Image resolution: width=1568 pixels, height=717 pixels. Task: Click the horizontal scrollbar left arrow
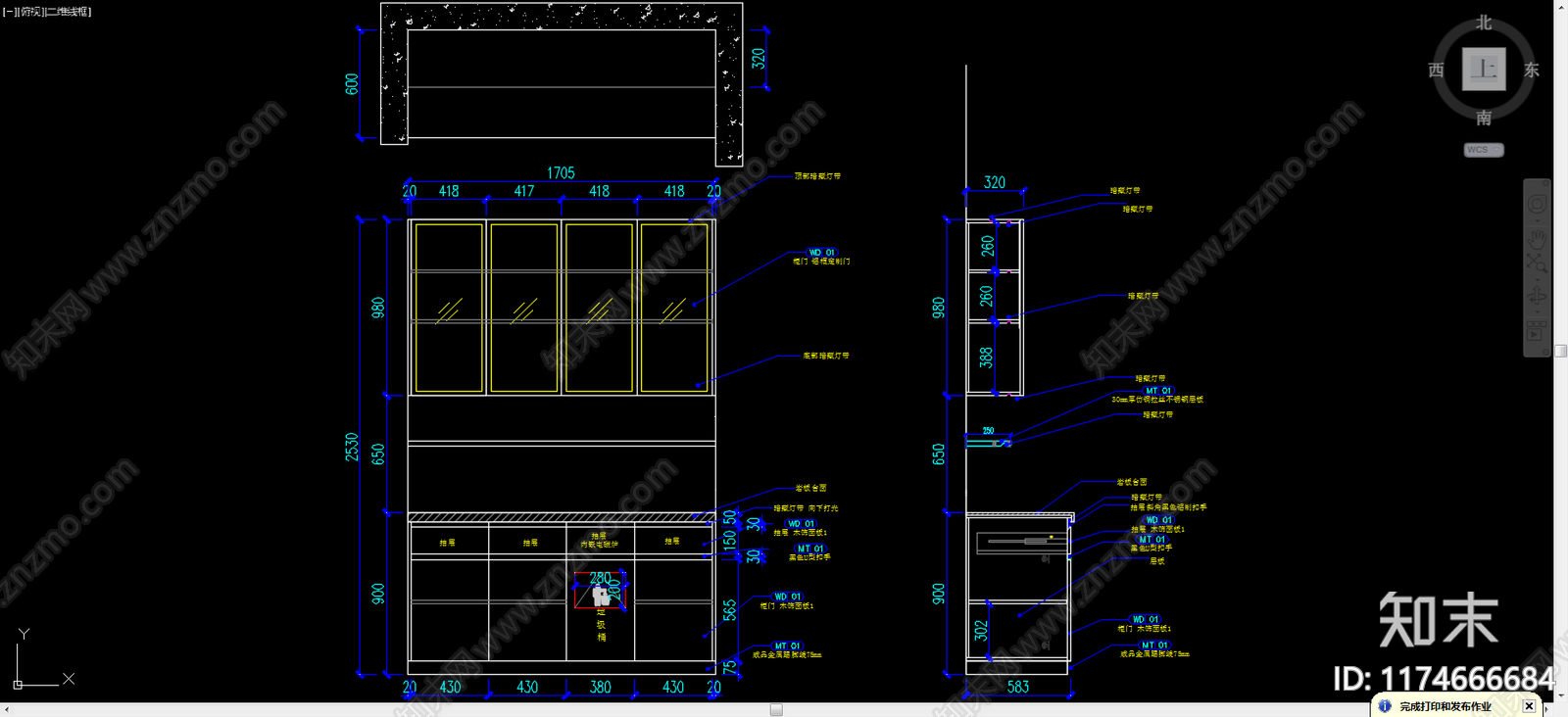[x=6, y=710]
